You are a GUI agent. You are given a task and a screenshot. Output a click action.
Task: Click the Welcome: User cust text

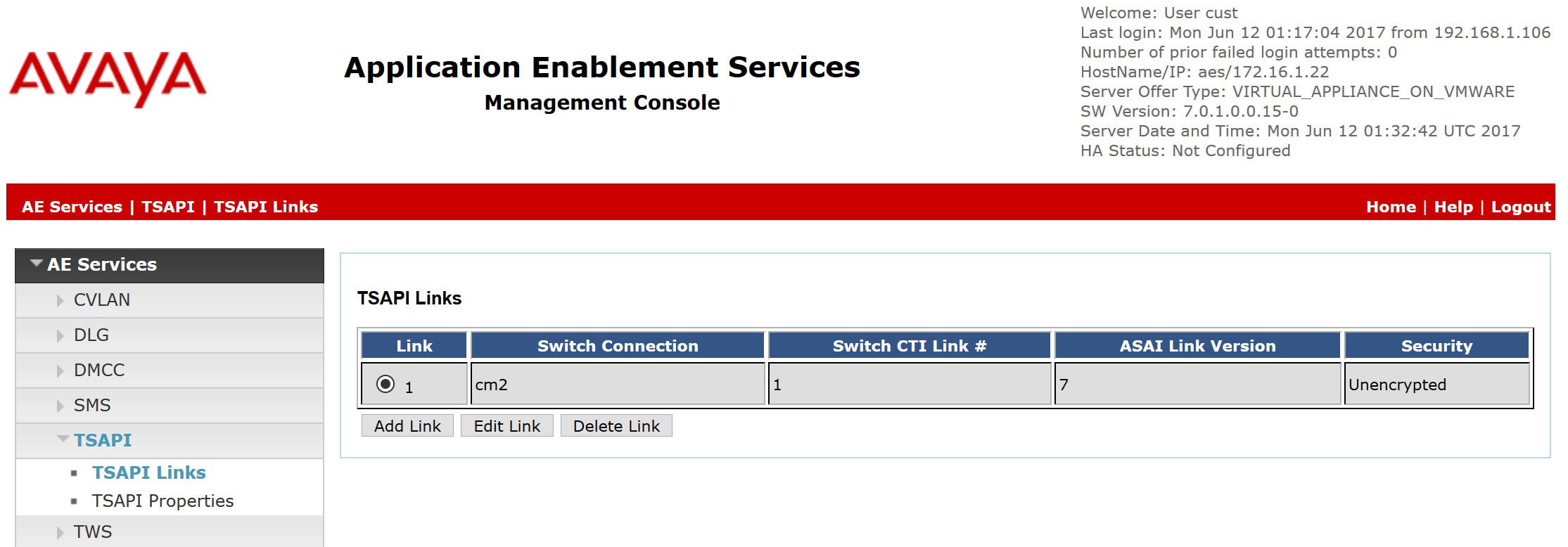(x=1159, y=13)
